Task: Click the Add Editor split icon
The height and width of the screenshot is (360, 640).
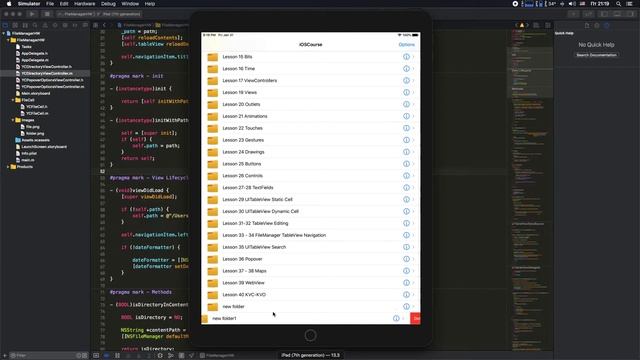Action: pyautogui.click(x=548, y=25)
